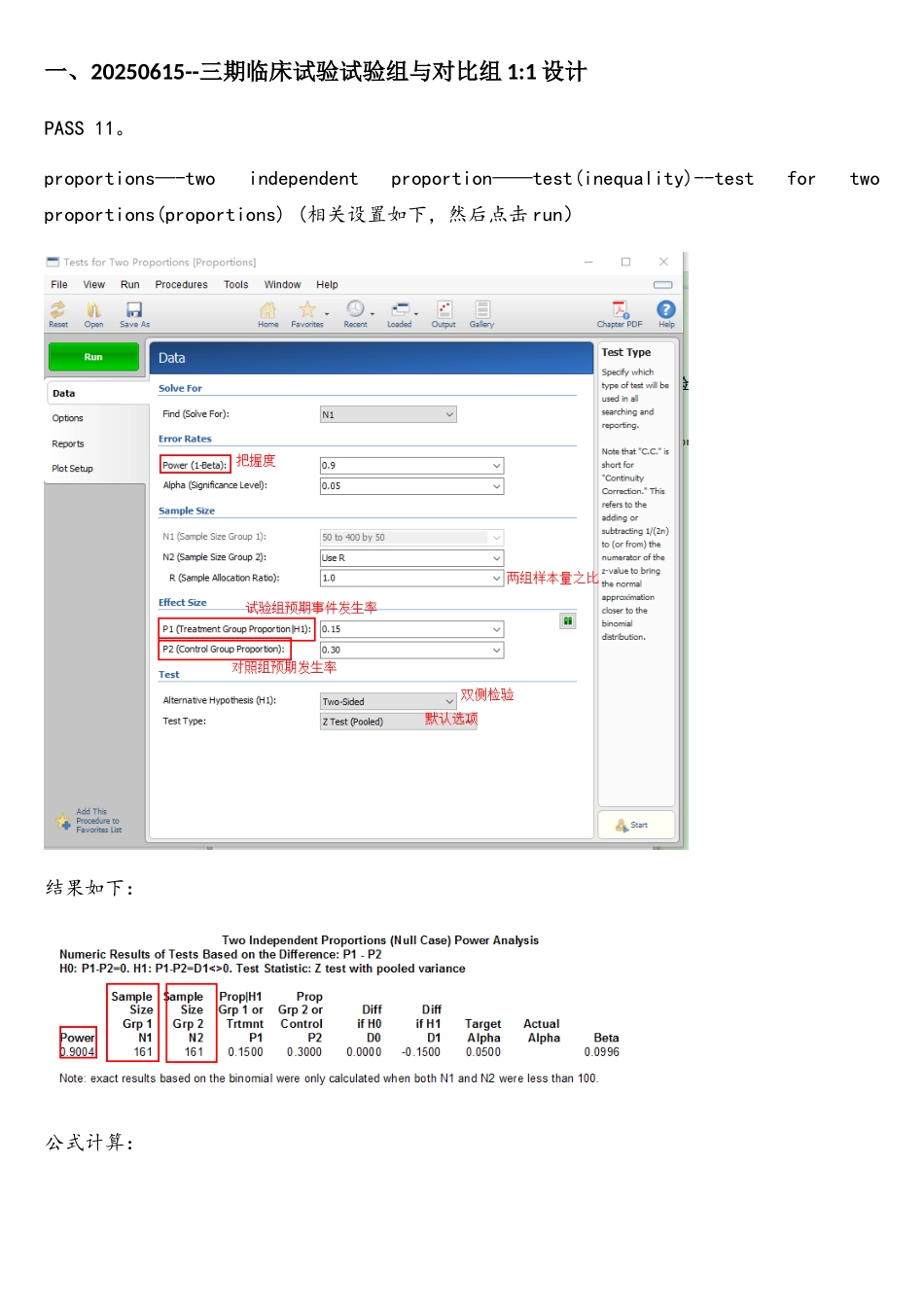Minimize the Tests for Two Proportions window
Screen dimensions: 924x1307
point(588,262)
